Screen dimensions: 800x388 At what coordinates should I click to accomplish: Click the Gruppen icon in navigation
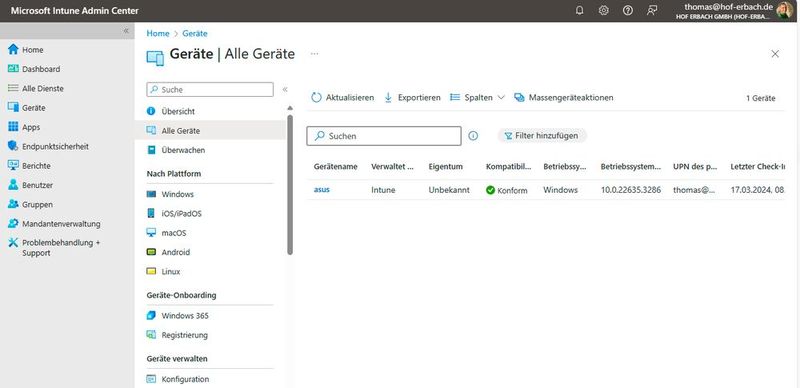(x=13, y=204)
